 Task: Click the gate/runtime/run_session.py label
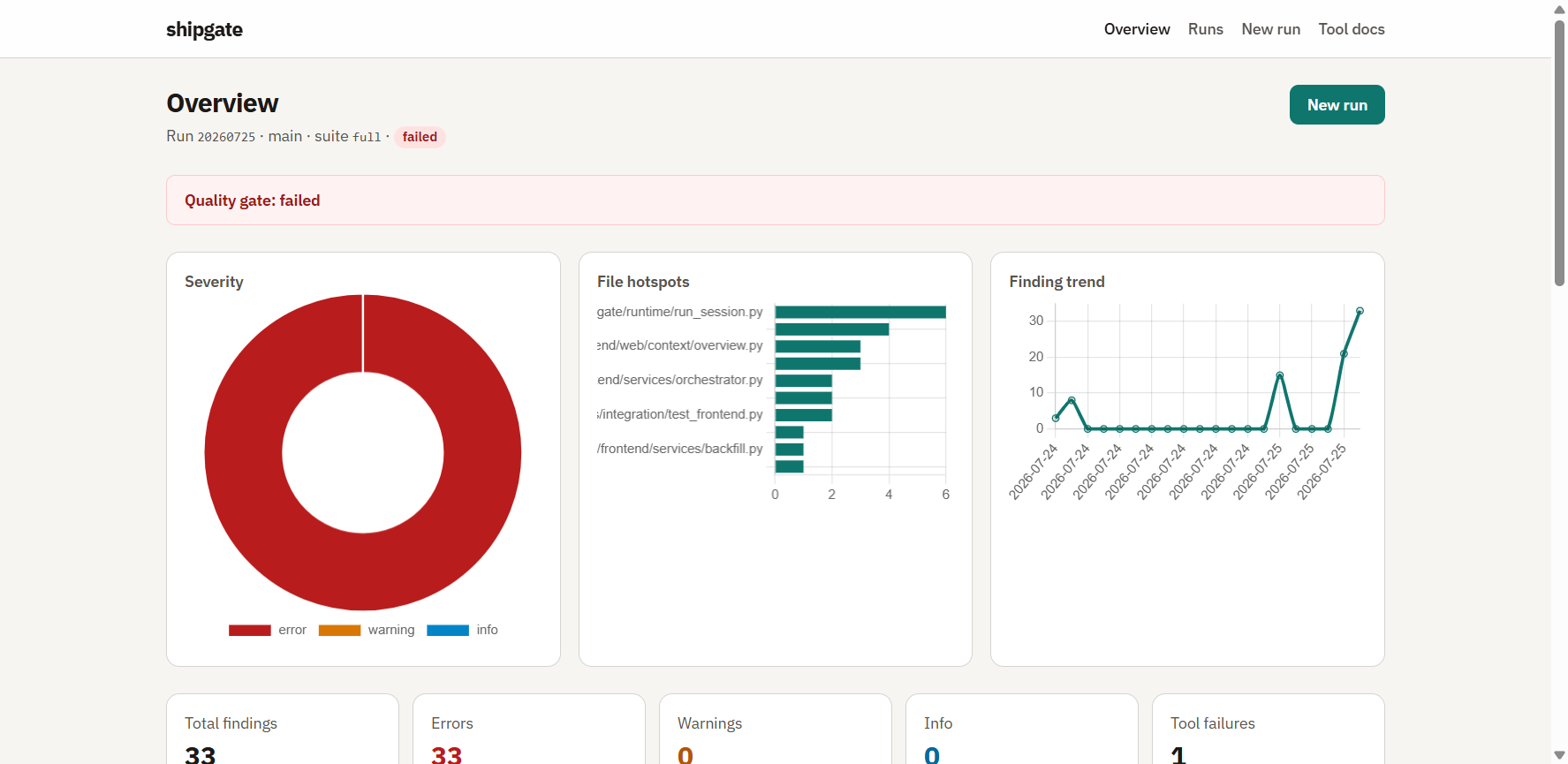679,312
